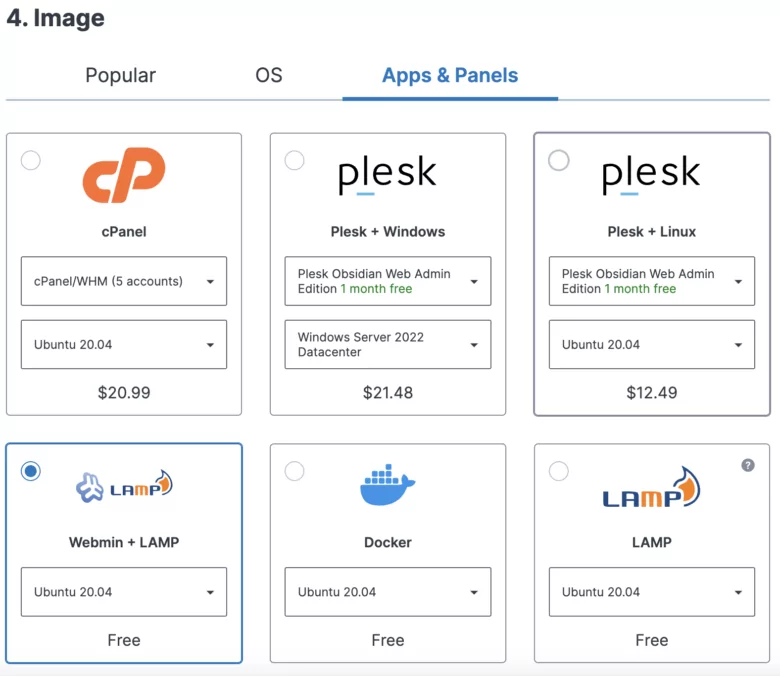Image resolution: width=780 pixels, height=676 pixels.
Task: Click the Plesk logo above Plesk + Linux
Action: click(x=651, y=174)
